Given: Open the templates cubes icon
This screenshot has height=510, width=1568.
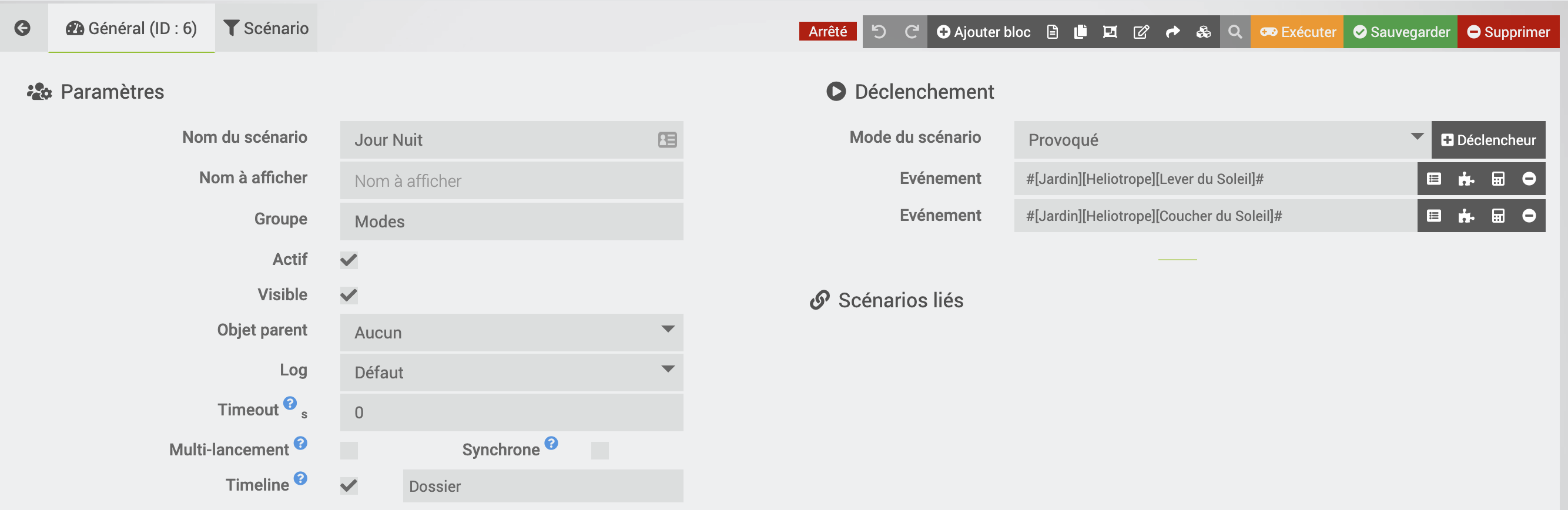Looking at the screenshot, I should point(1204,32).
